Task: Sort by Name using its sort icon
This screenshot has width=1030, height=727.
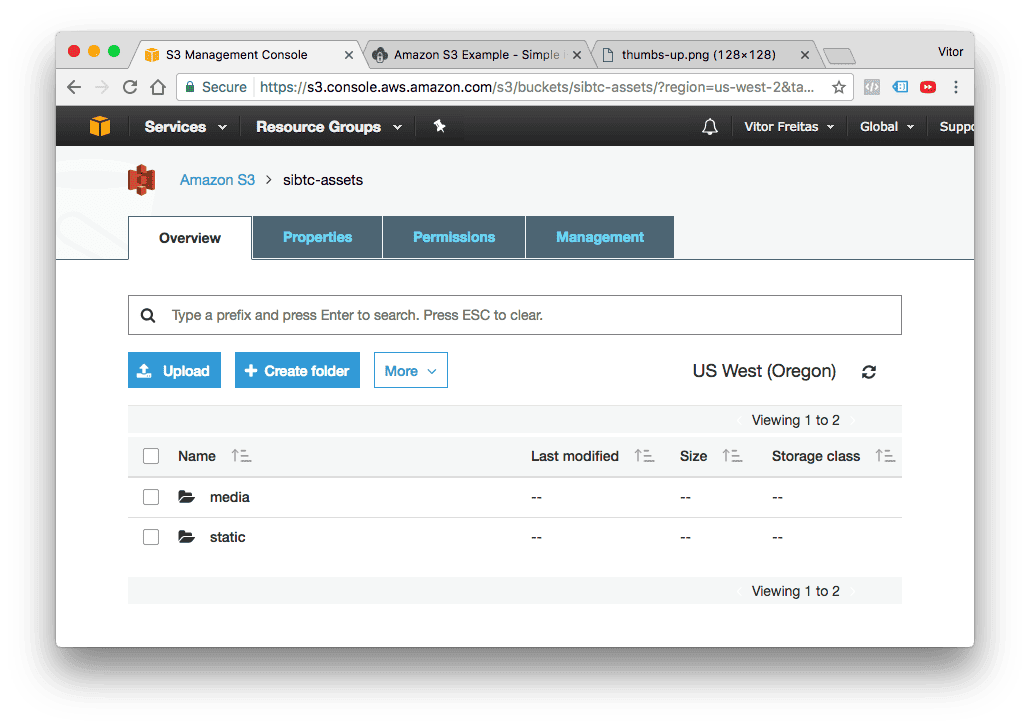Action: tap(241, 456)
